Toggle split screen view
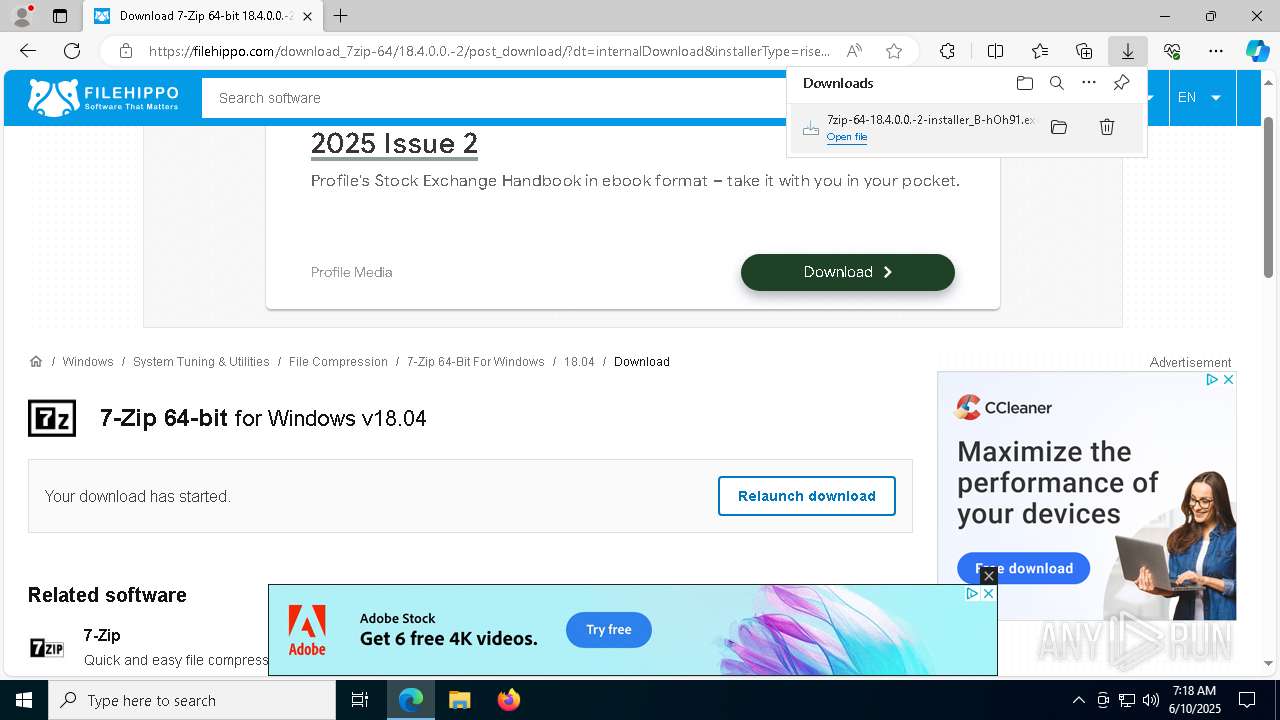The image size is (1280, 720). (x=995, y=51)
